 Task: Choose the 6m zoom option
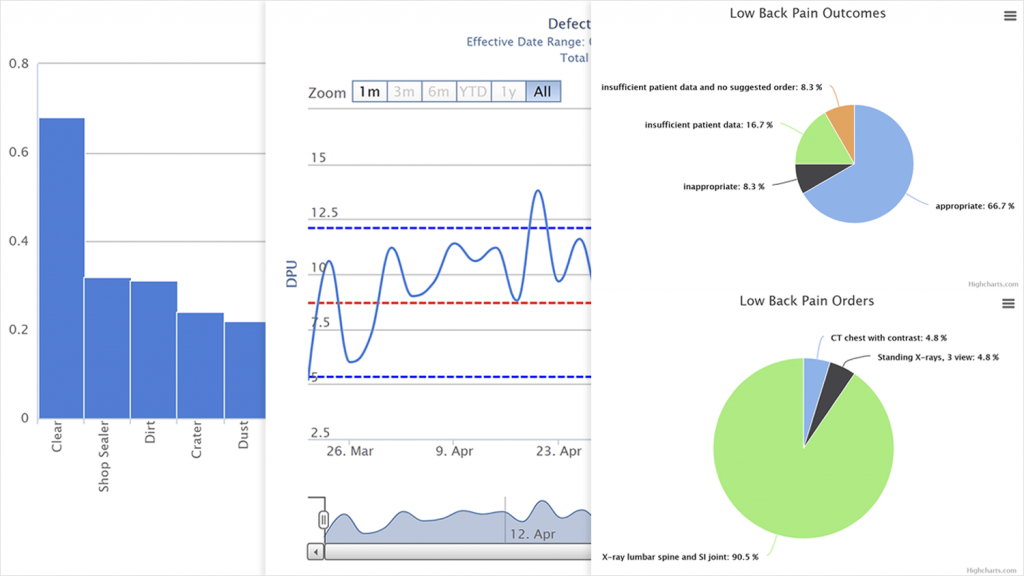coord(438,92)
